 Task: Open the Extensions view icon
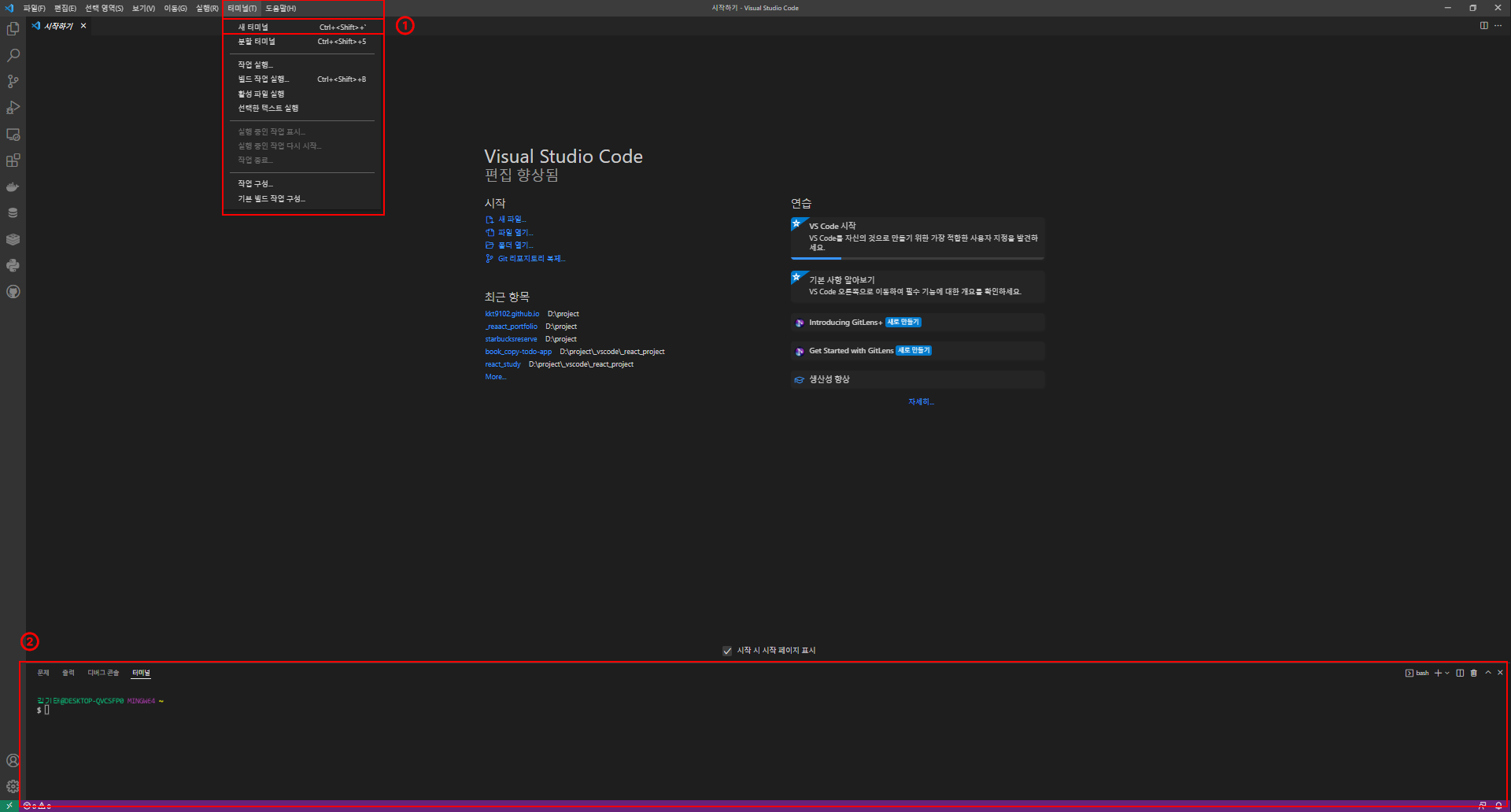coord(13,161)
